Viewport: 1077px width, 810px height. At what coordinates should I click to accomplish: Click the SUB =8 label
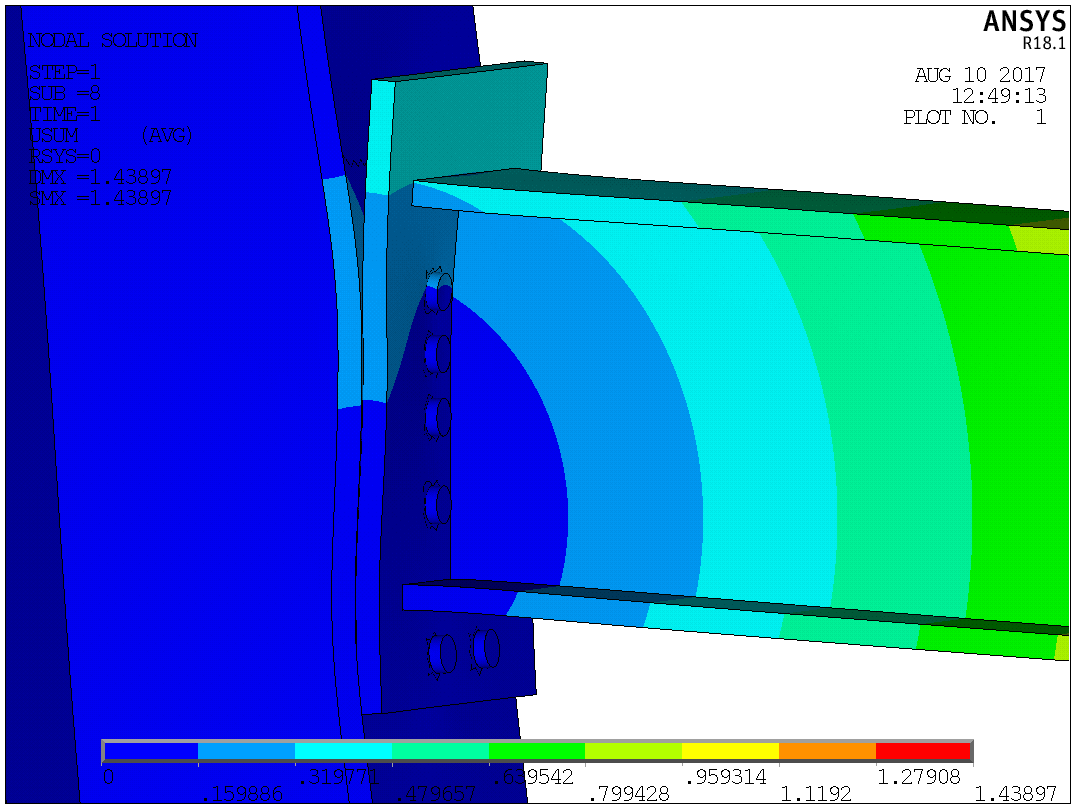(64, 93)
